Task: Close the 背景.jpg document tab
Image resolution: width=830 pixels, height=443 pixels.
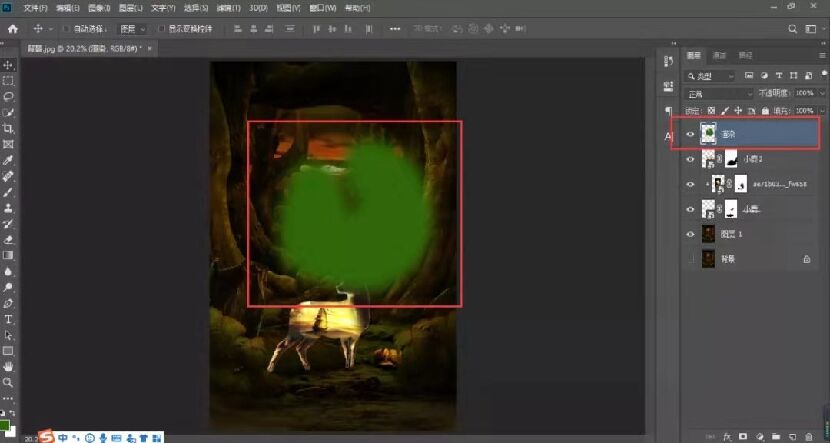Action: pyautogui.click(x=150, y=48)
